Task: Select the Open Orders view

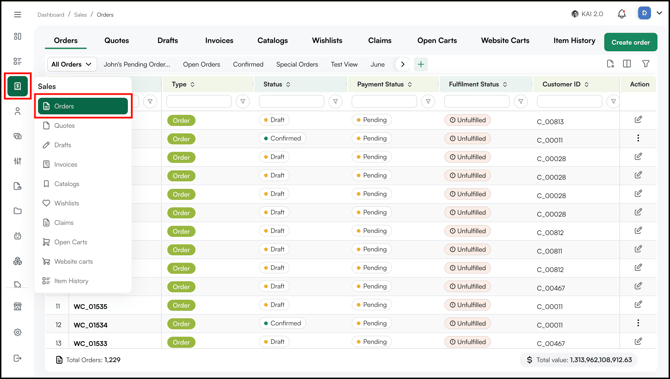Action: [x=201, y=65]
